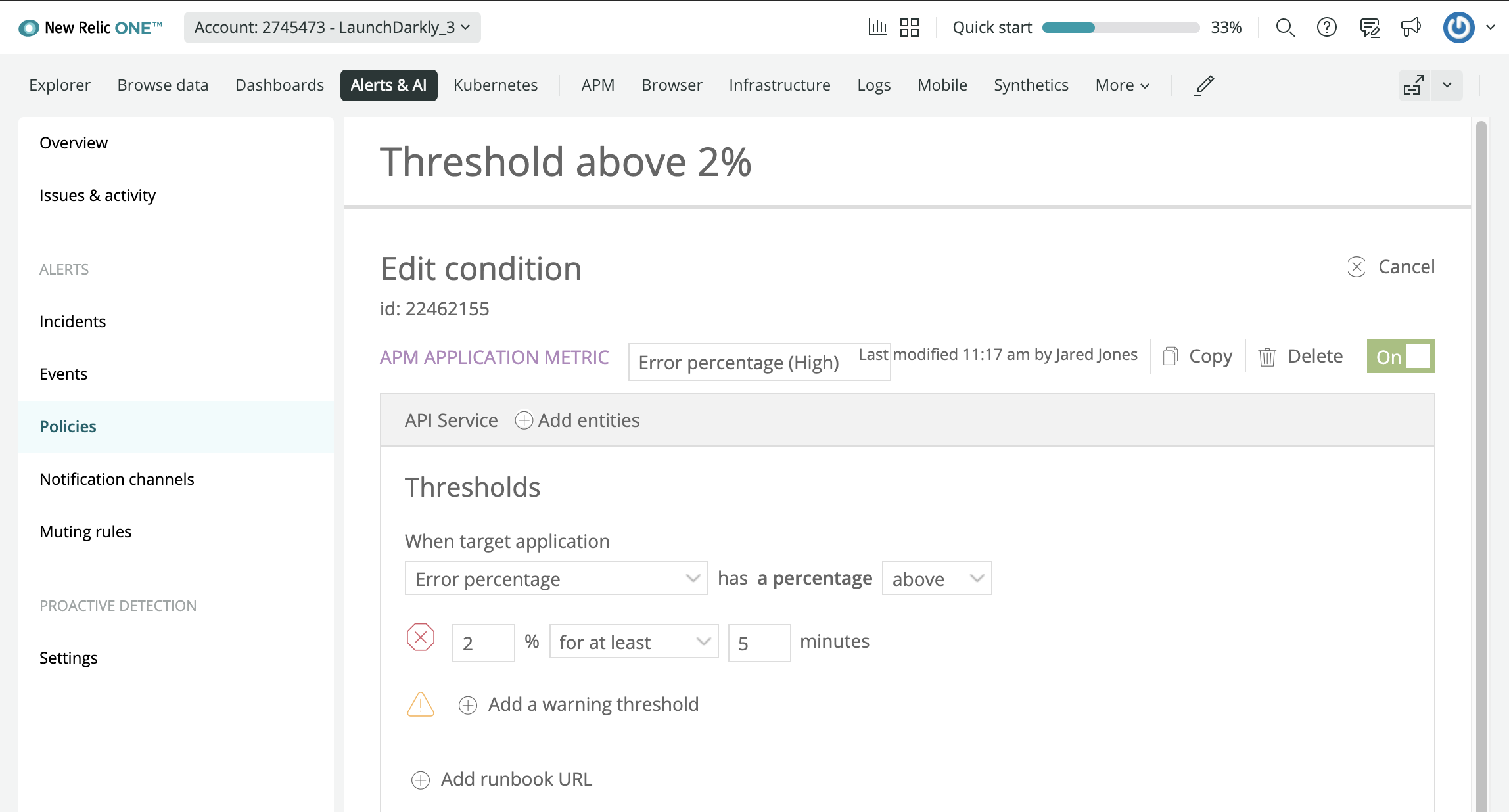The height and width of the screenshot is (812, 1509).
Task: Click the chart view icon in the header
Action: coord(878,28)
